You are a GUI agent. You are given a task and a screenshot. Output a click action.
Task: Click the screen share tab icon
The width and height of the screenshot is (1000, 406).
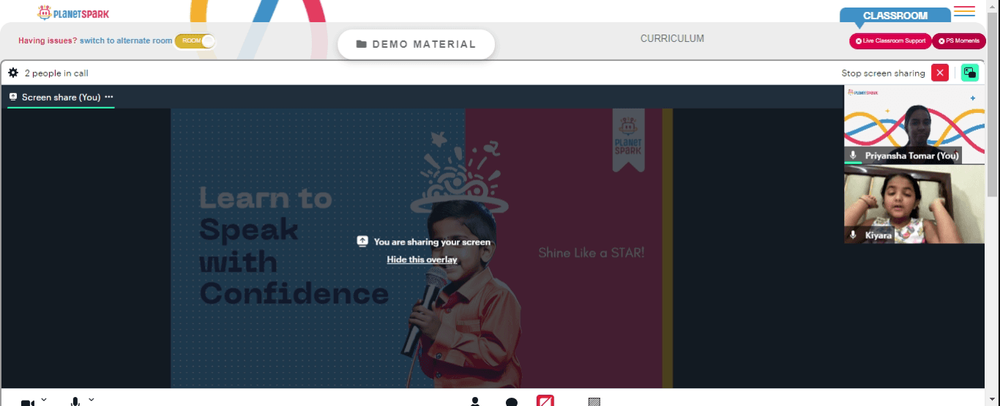[x=13, y=97]
